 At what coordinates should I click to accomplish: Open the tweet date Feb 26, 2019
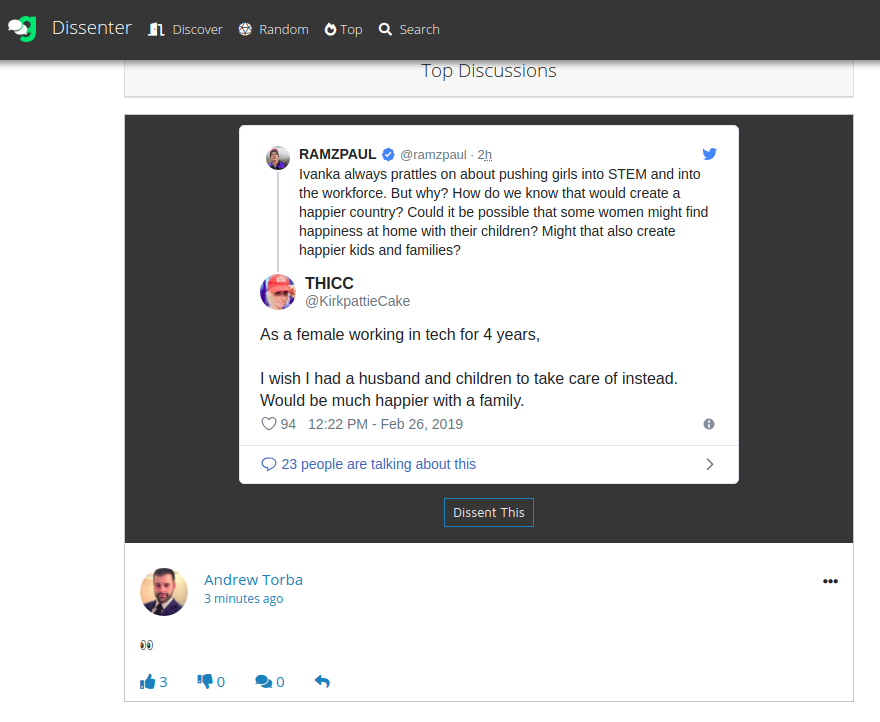[386, 424]
